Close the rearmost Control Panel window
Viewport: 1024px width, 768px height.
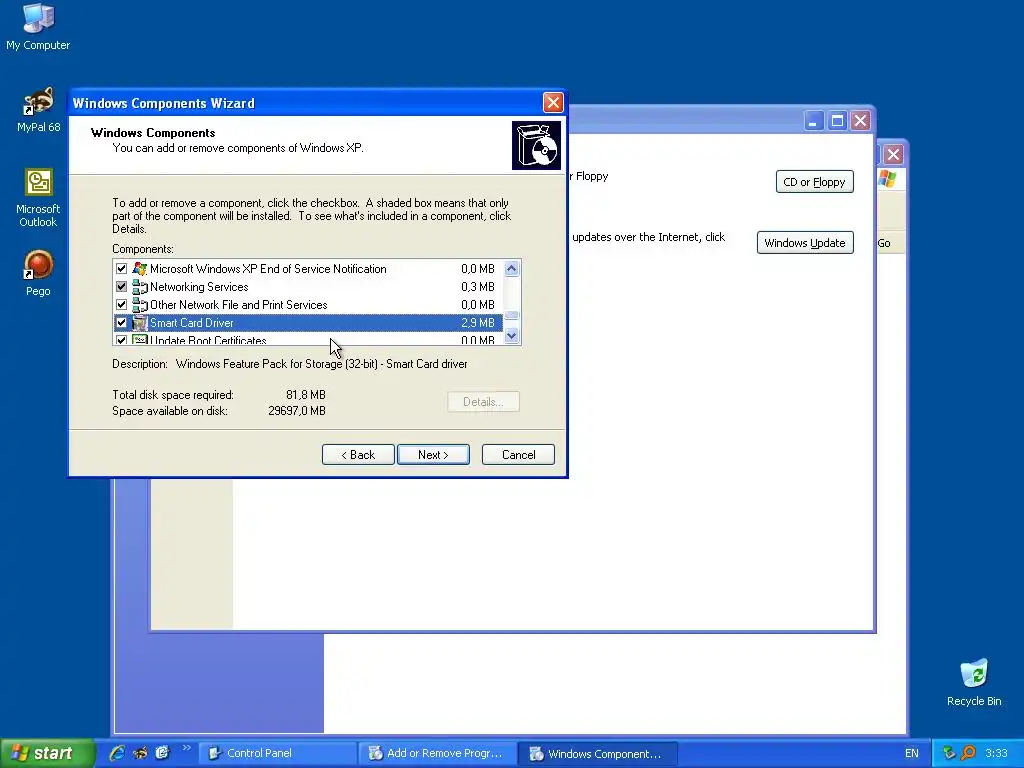coord(893,155)
